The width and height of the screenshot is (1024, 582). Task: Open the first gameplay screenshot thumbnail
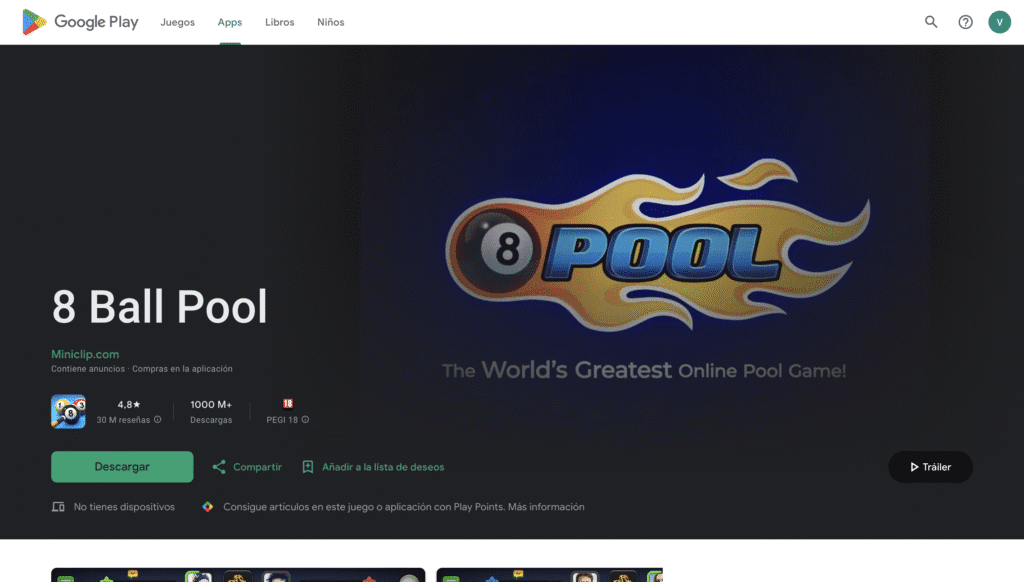[x=238, y=575]
